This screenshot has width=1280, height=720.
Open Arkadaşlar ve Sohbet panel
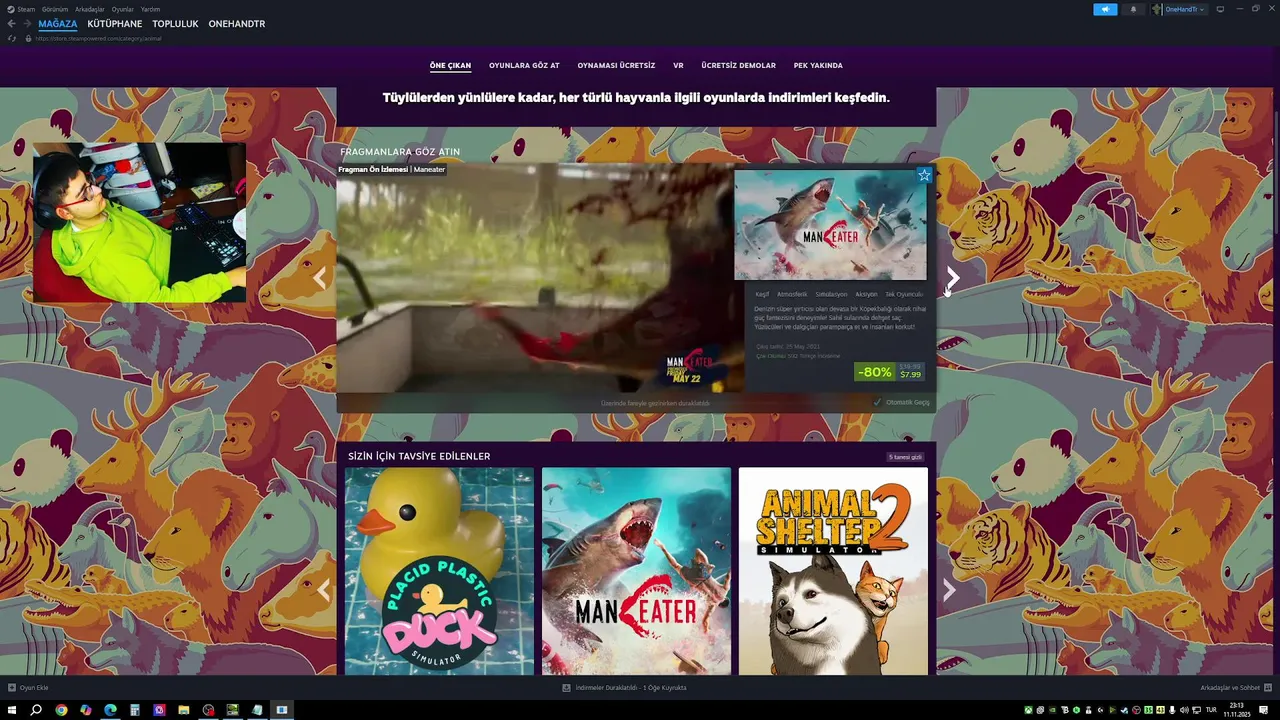click(1230, 688)
